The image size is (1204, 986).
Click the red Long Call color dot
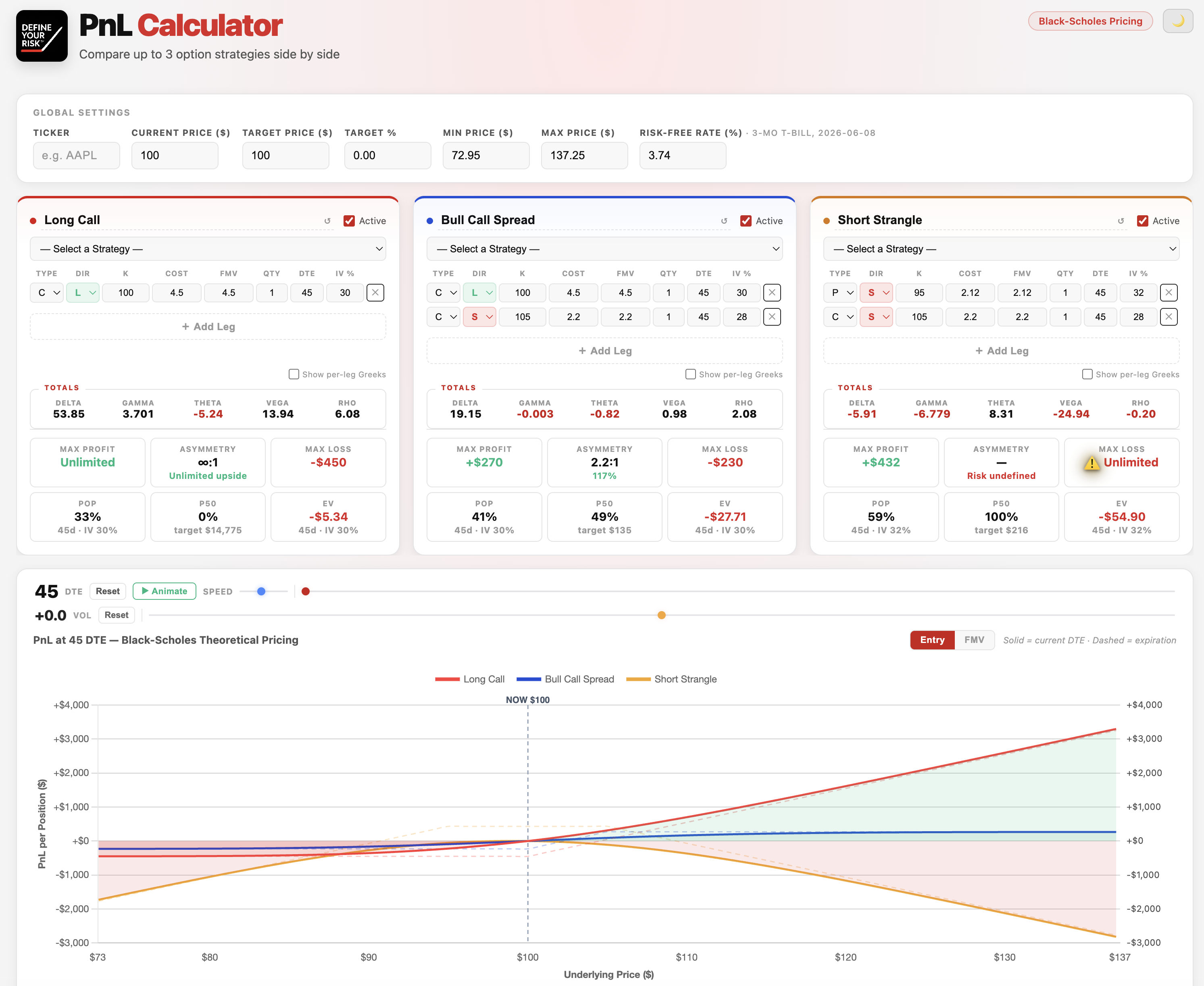(x=33, y=221)
